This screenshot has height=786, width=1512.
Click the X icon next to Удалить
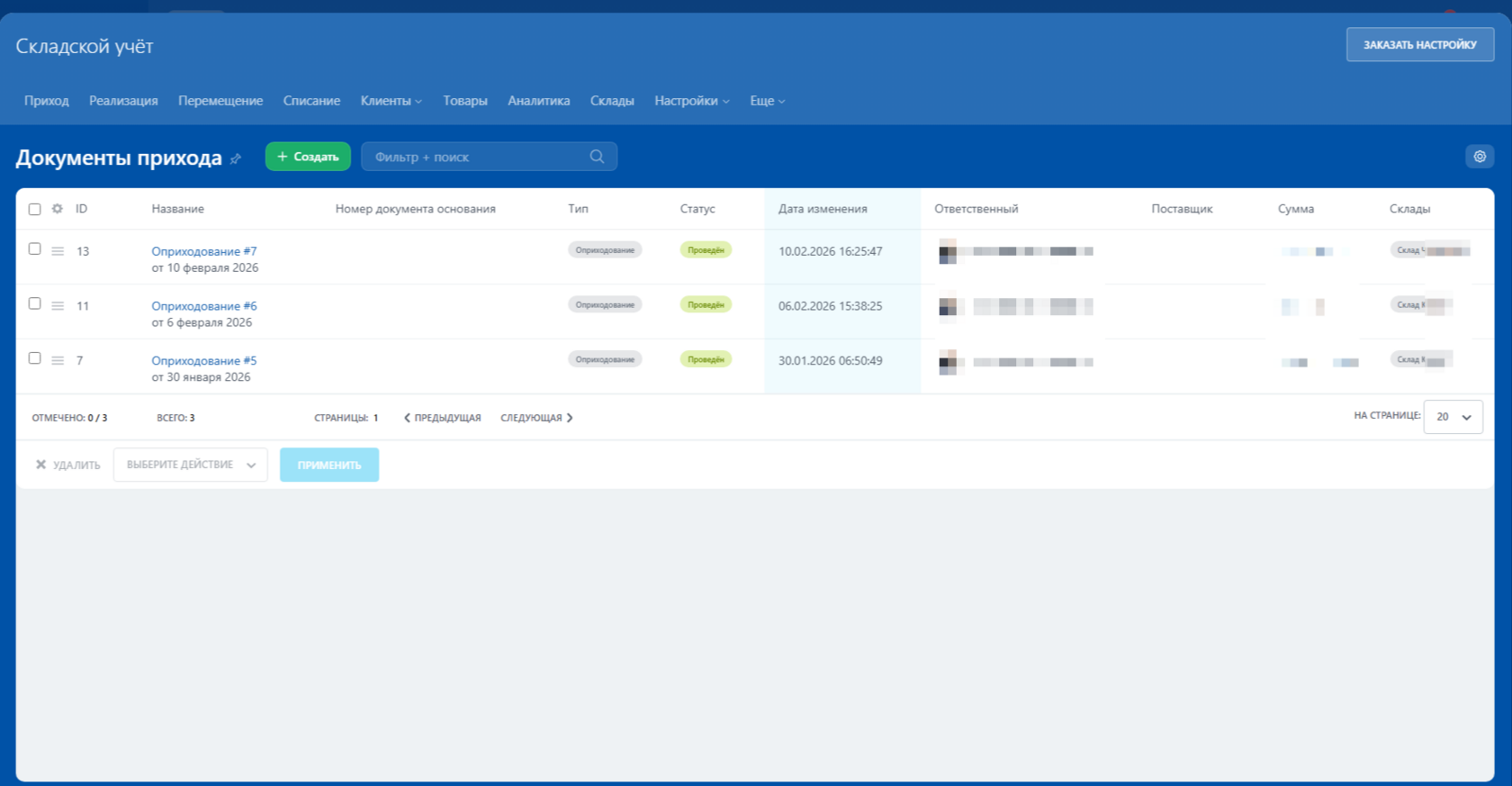(40, 465)
